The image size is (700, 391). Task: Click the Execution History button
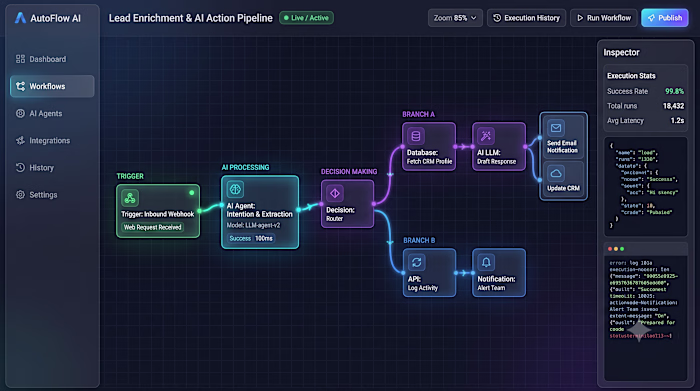tap(526, 18)
